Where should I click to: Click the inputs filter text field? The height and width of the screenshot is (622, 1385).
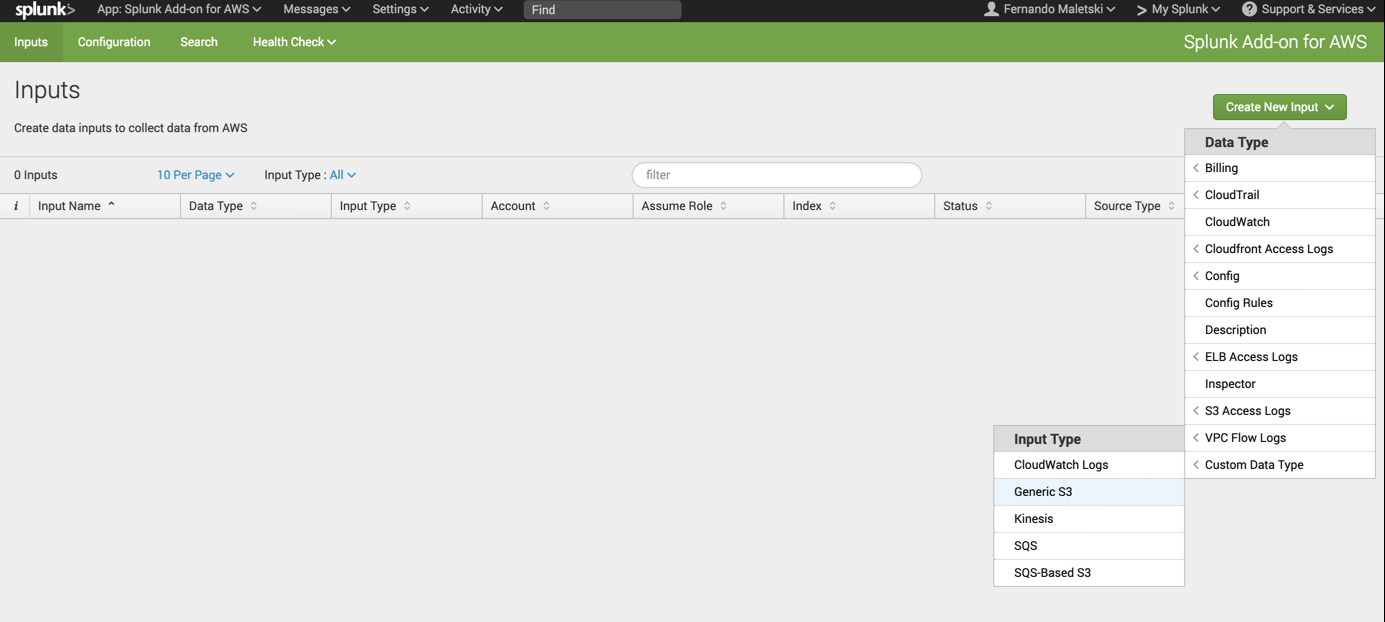[777, 175]
